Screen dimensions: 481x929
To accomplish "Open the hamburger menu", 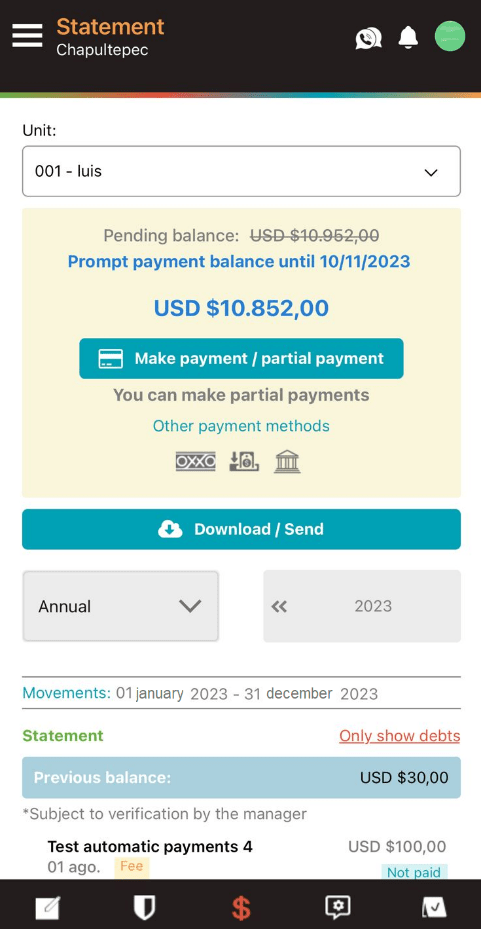I will pyautogui.click(x=27, y=36).
